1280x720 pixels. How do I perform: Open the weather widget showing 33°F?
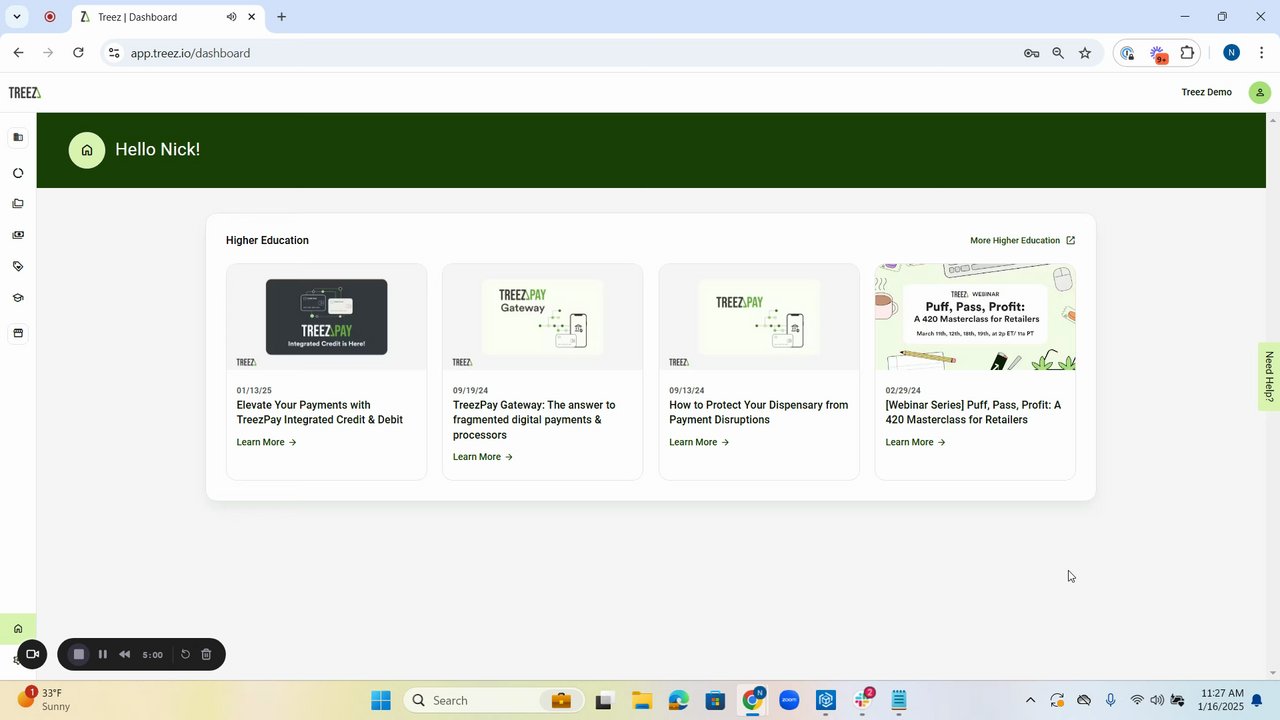(45, 699)
